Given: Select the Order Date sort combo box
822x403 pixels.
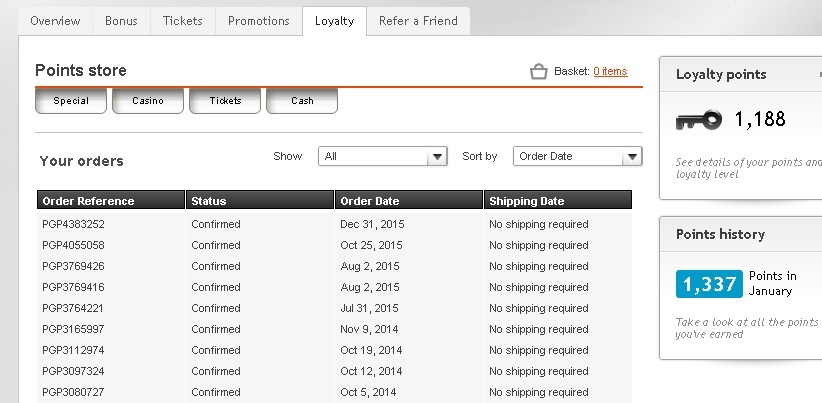Looking at the screenshot, I should point(578,156).
